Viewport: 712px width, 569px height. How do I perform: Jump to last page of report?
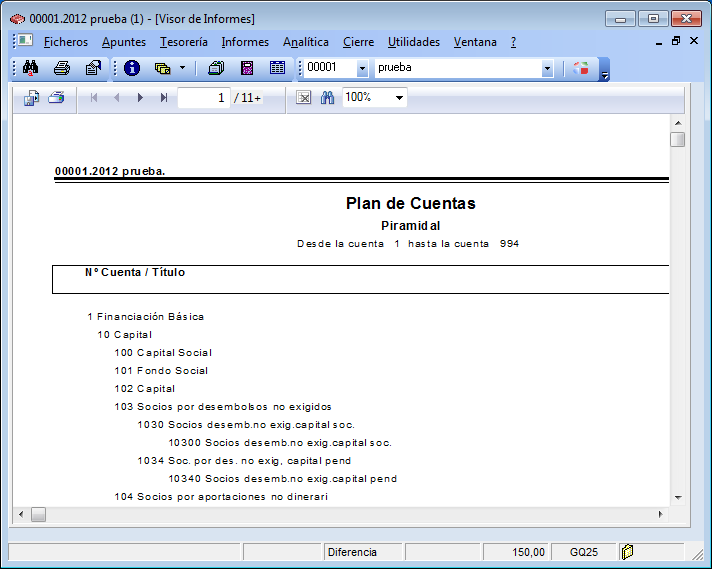tap(164, 97)
